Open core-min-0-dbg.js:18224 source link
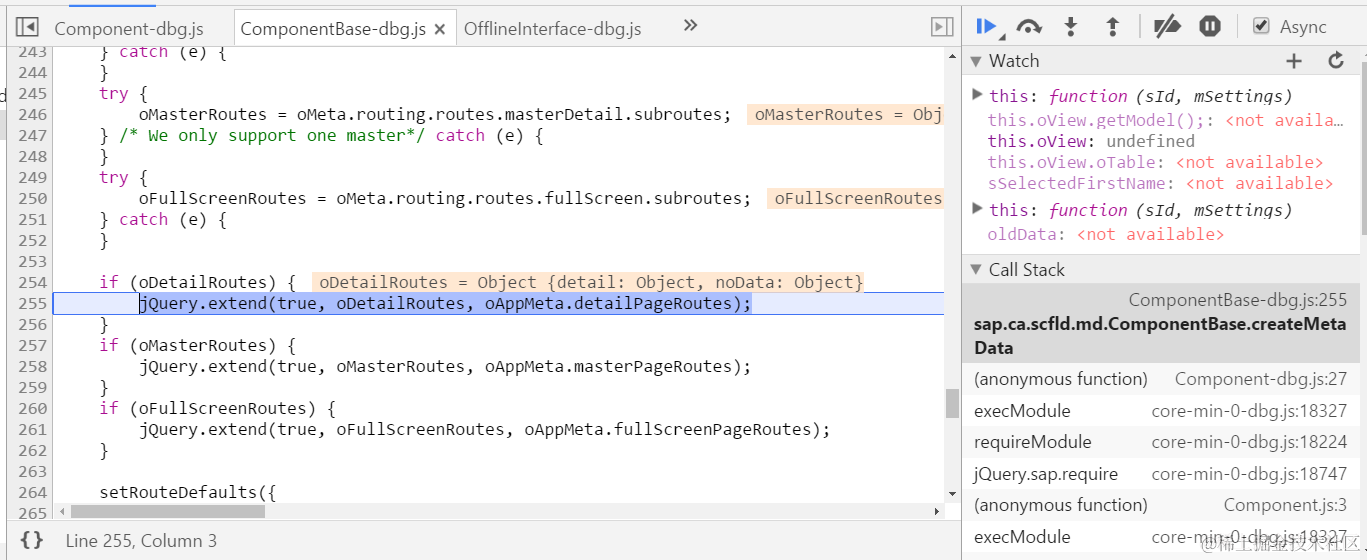Screen dimensions: 1367x560 coord(1249,442)
